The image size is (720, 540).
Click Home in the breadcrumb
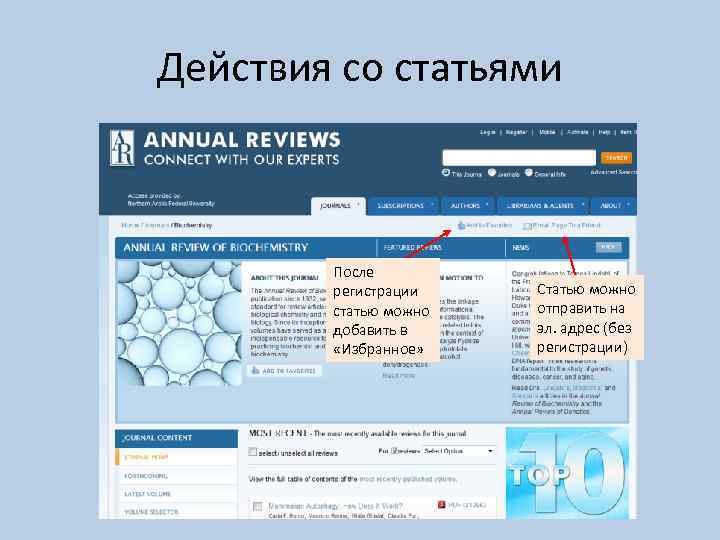point(130,225)
